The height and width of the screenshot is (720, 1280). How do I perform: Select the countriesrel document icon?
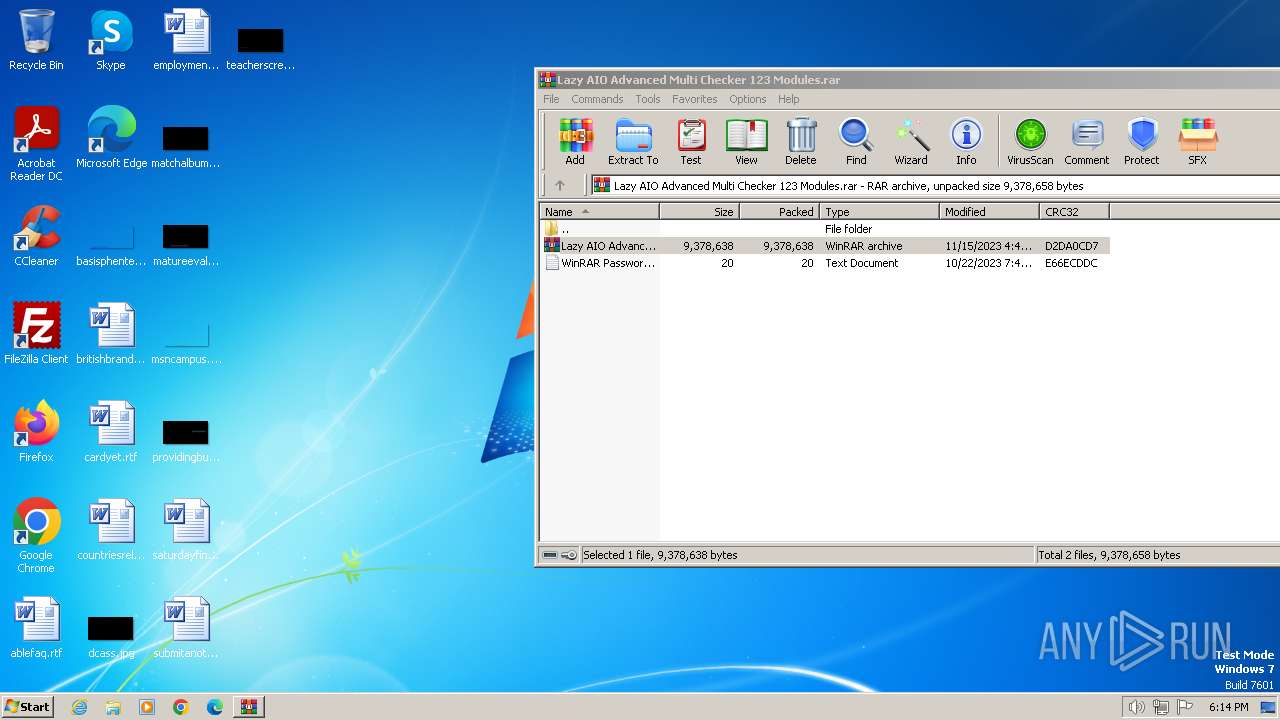click(x=110, y=530)
